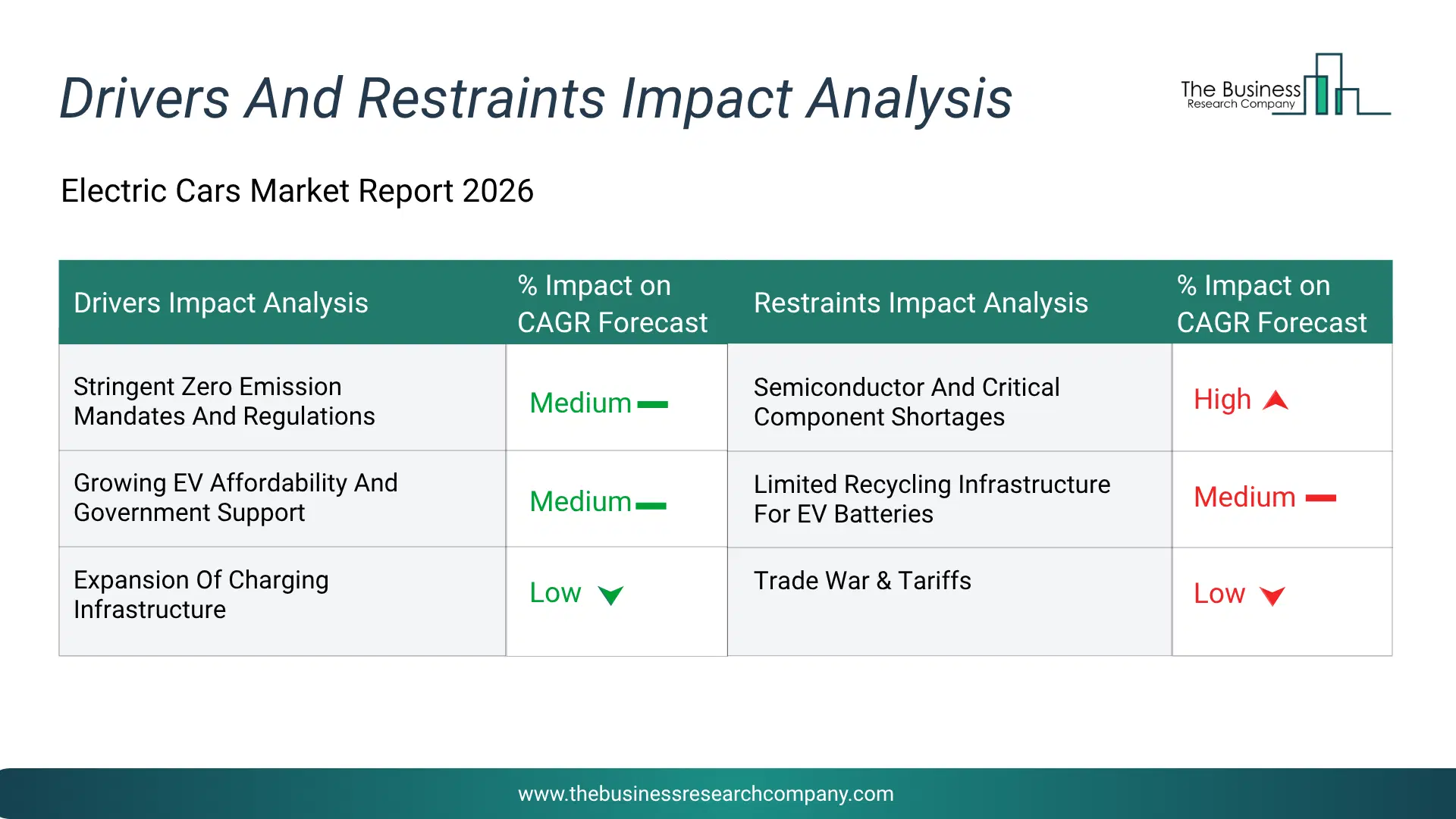Click the red down arrow beside Low

tap(1272, 596)
